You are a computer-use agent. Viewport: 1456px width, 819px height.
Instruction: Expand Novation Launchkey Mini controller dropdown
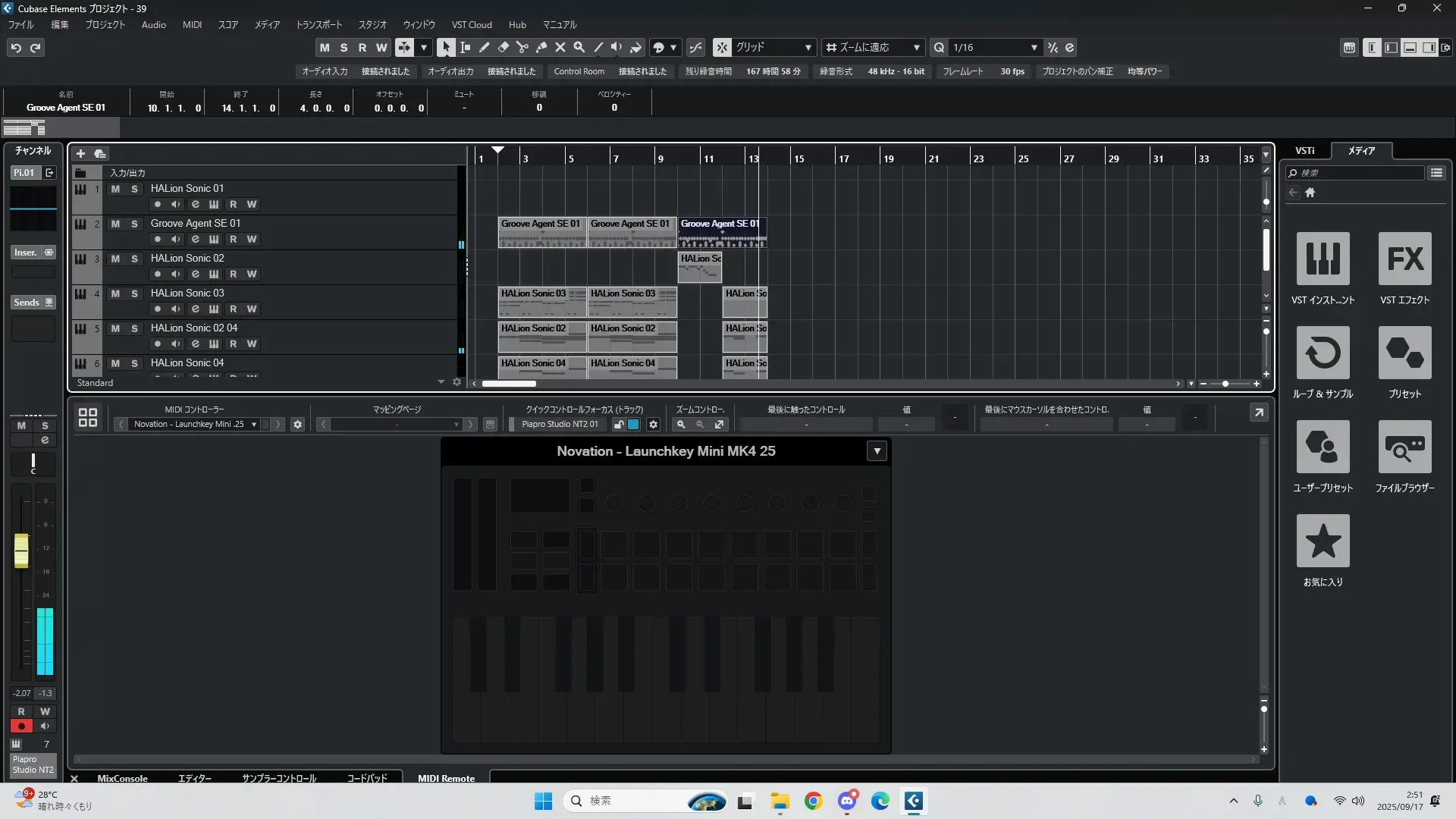pyautogui.click(x=253, y=424)
